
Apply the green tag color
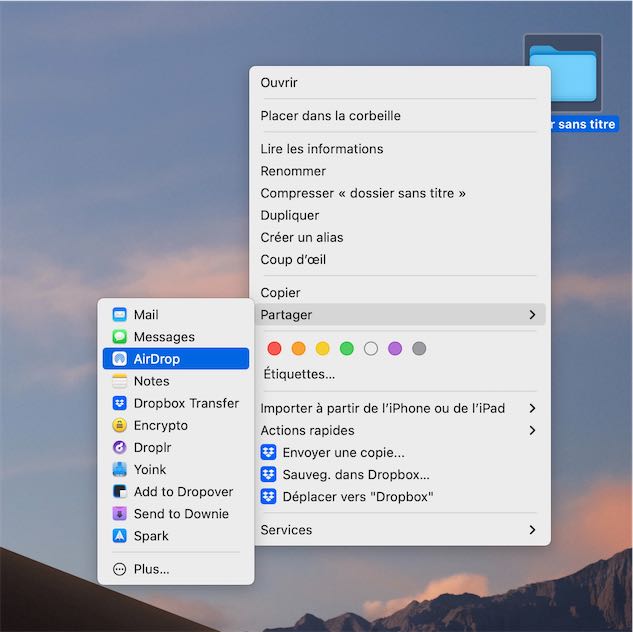[x=347, y=349]
